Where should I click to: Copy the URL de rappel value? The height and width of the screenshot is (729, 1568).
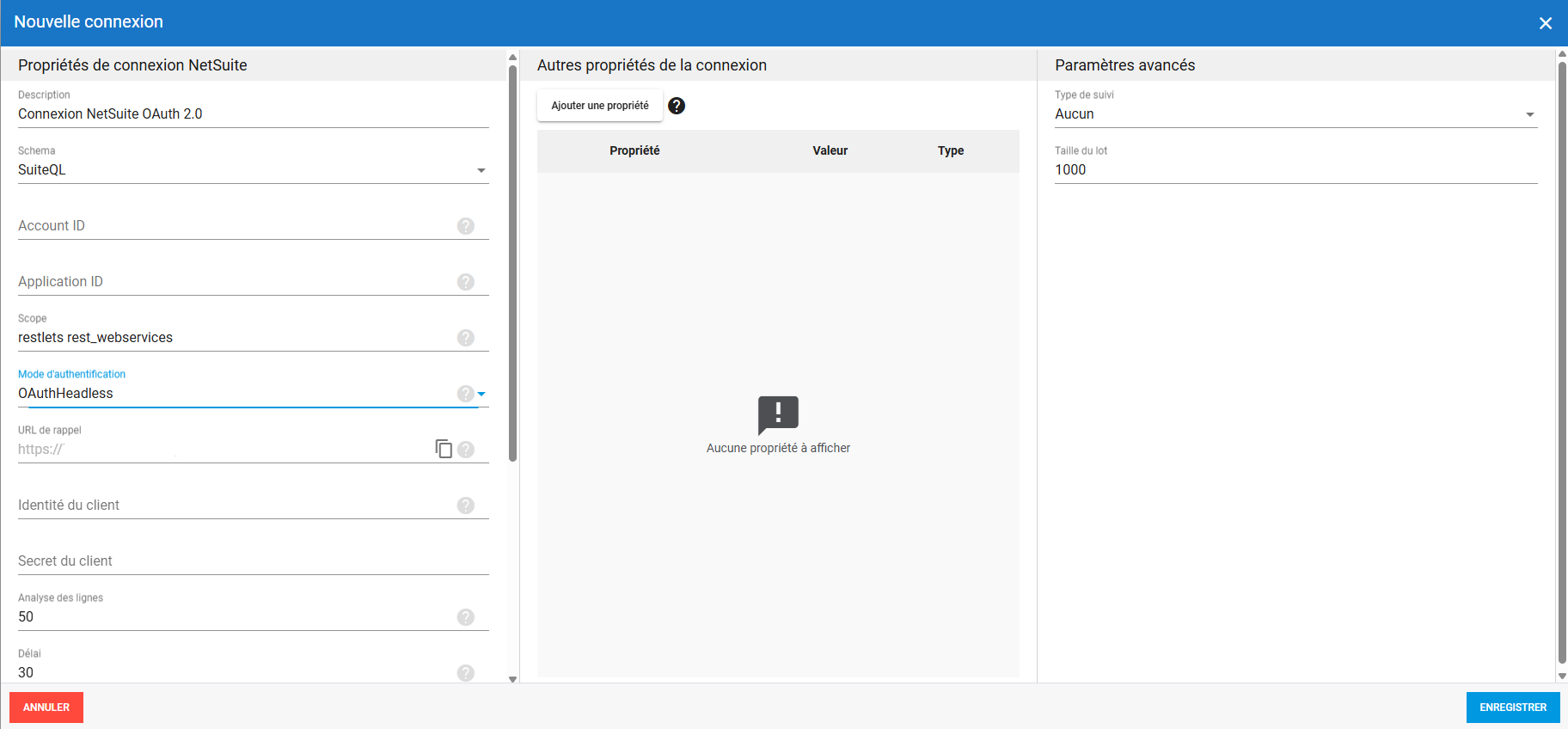(x=444, y=449)
